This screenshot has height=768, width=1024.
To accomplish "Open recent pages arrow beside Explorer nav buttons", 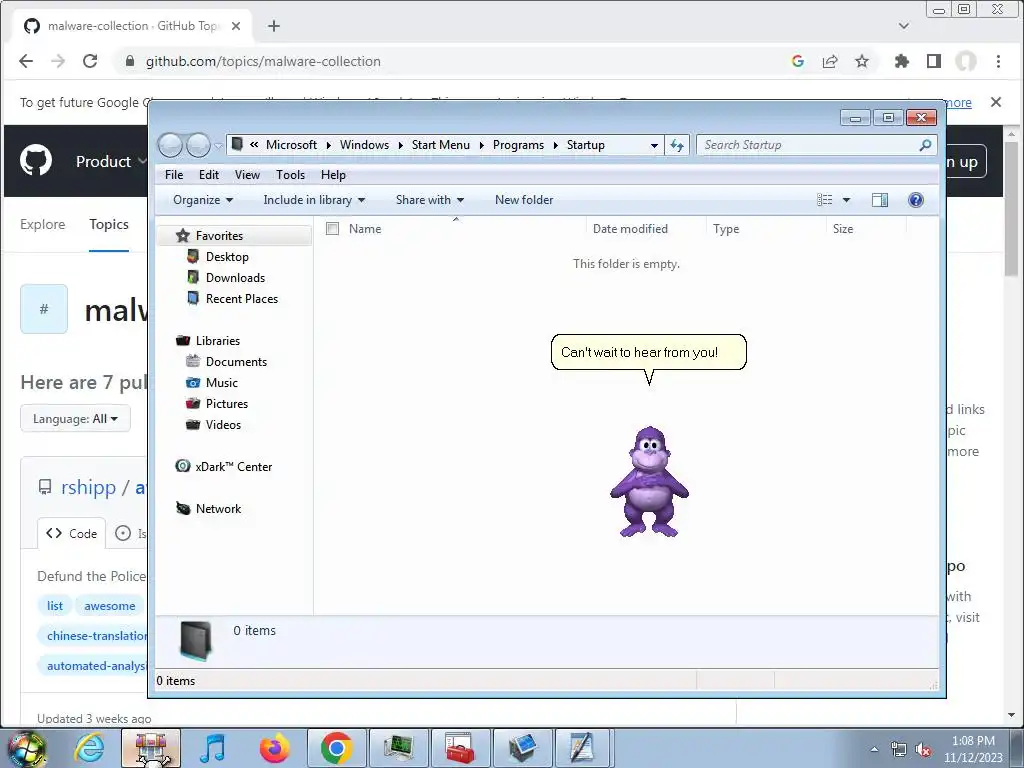I will [218, 146].
